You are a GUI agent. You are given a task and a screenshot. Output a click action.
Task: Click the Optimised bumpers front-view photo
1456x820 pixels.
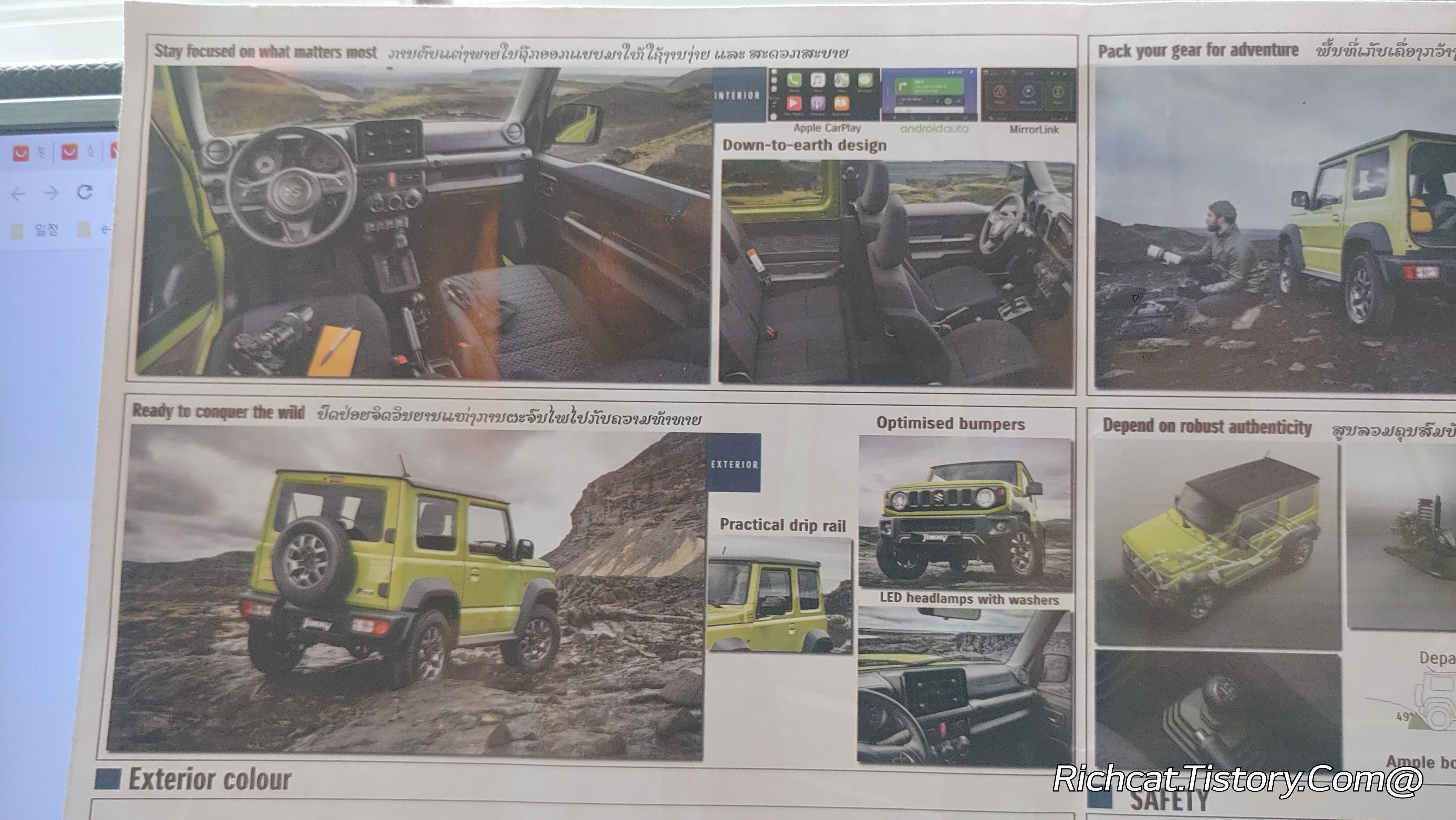(965, 512)
